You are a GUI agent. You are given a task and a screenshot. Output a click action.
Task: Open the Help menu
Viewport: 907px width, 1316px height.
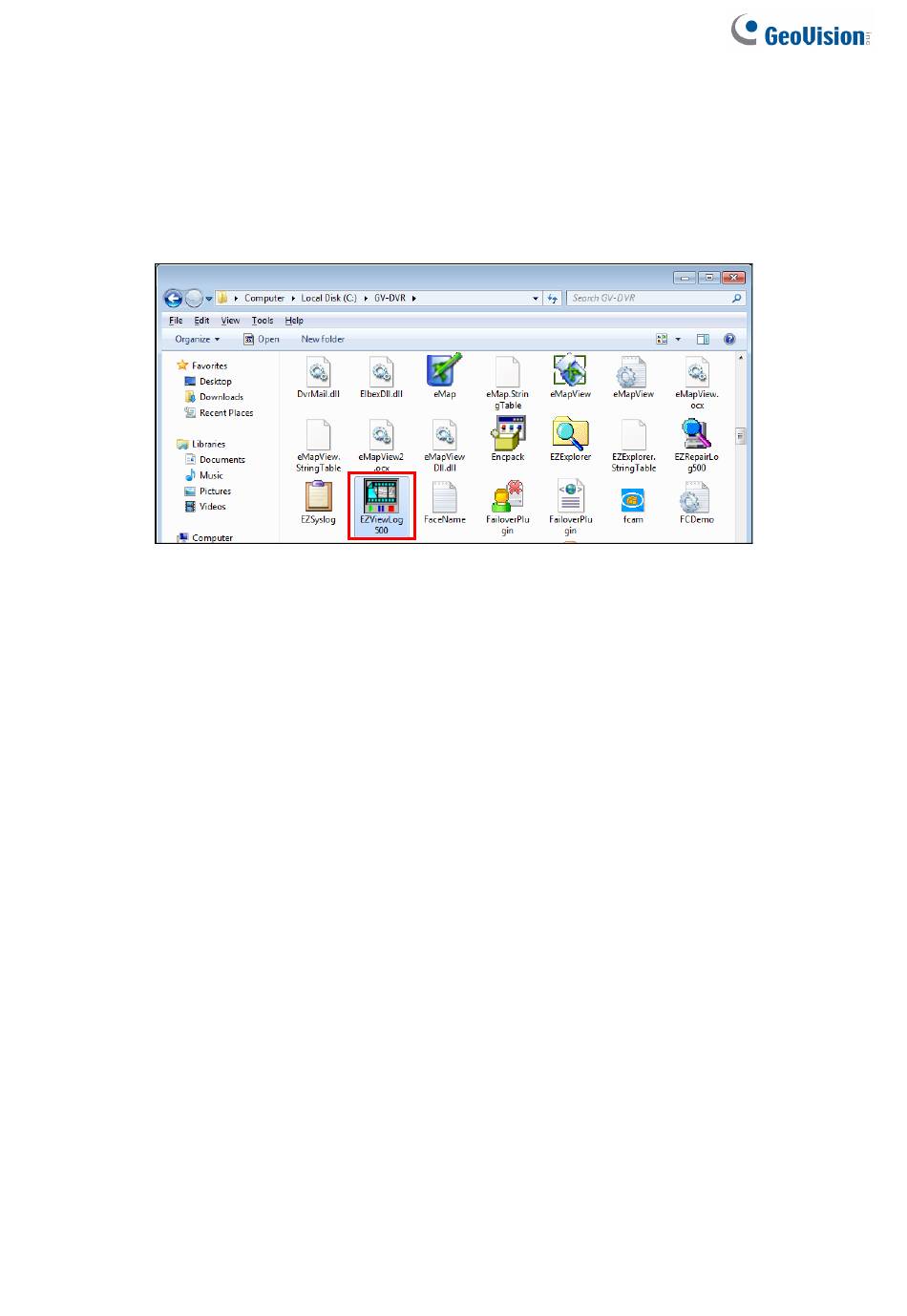(294, 321)
